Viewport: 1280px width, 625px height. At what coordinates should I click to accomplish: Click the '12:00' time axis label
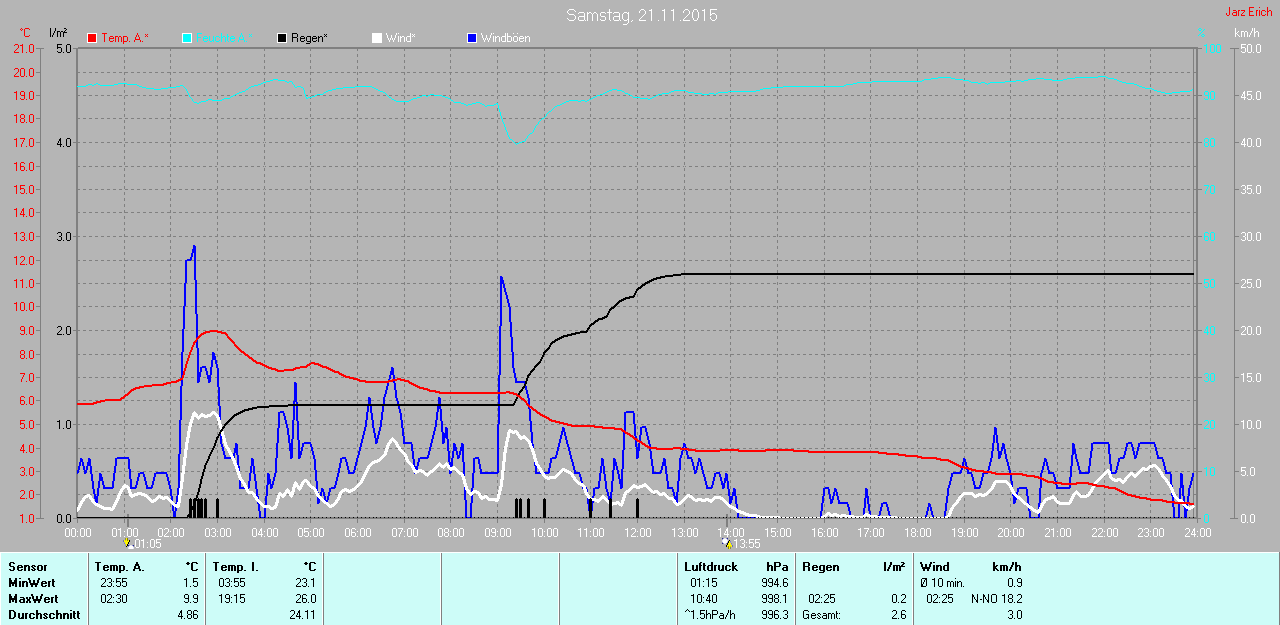tap(638, 533)
